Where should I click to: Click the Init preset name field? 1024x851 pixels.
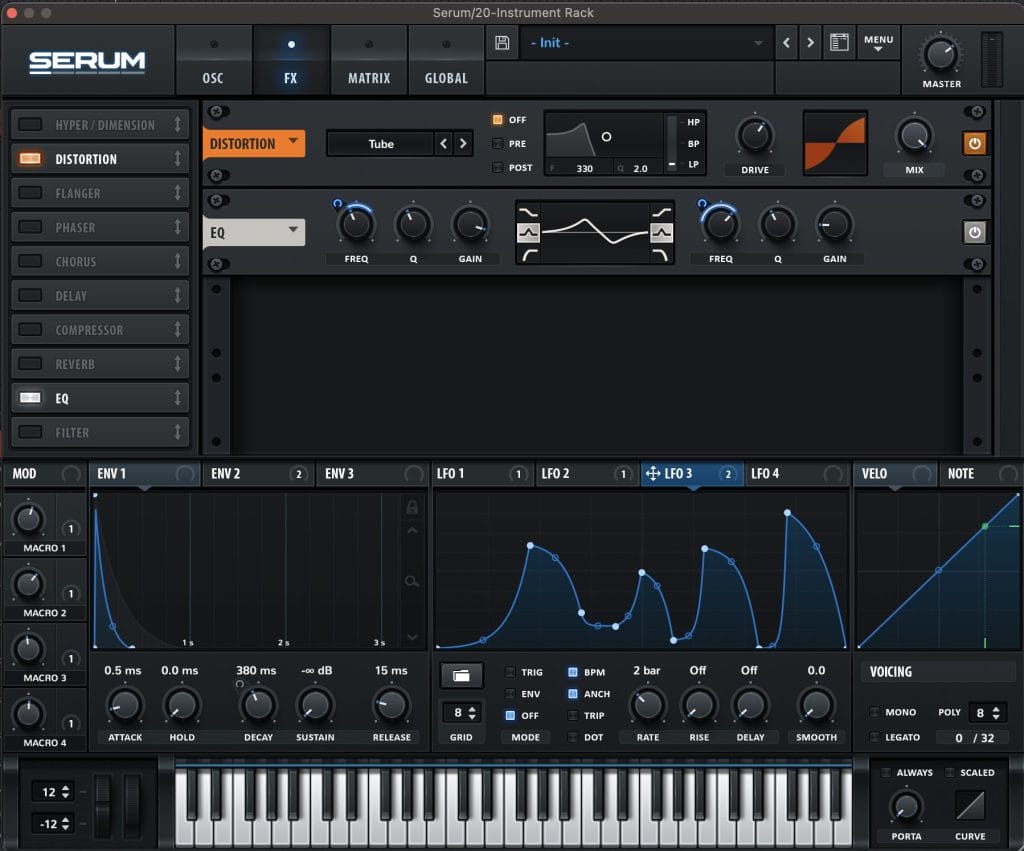[645, 43]
